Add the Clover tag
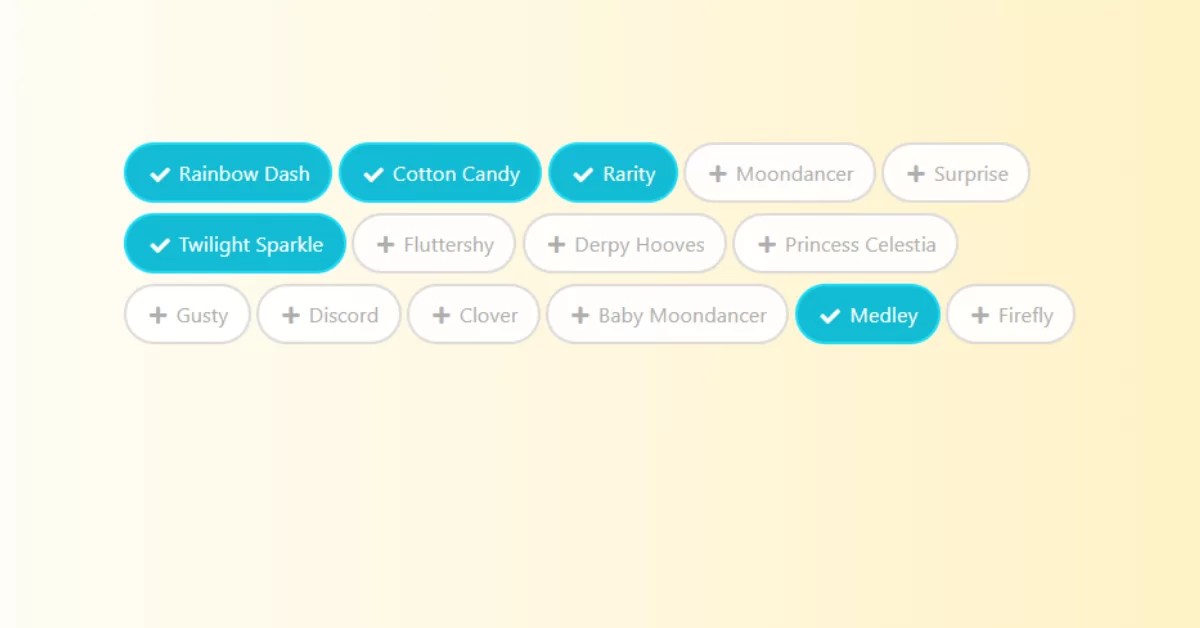Viewport: 1200px width, 628px height. pyautogui.click(x=474, y=314)
